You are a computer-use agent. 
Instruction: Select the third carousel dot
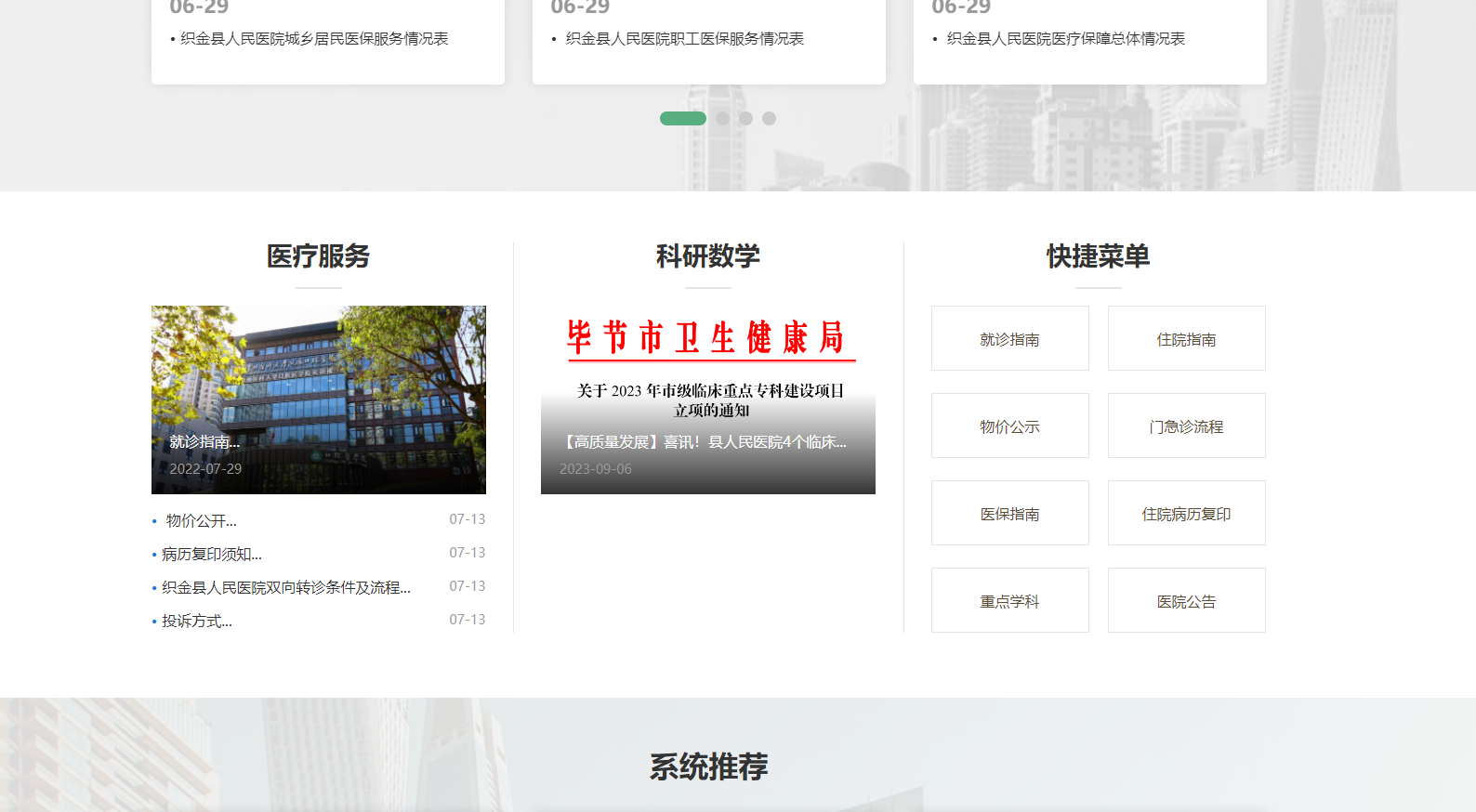(745, 118)
